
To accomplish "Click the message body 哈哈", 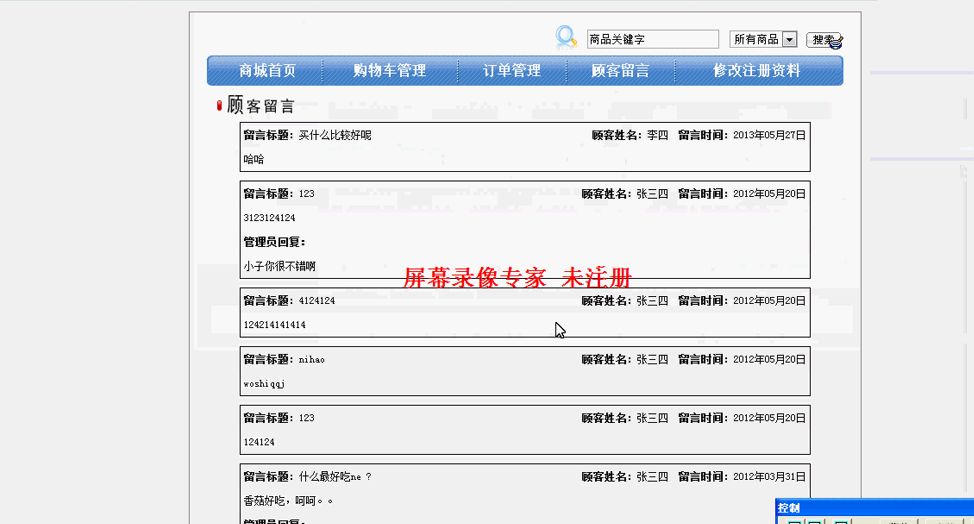I will coord(253,160).
